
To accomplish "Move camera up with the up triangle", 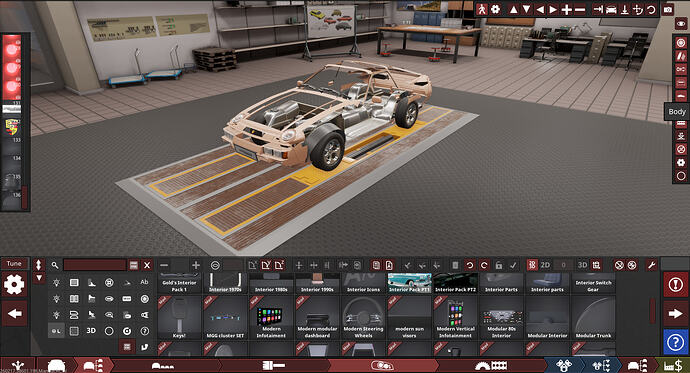I will click(x=513, y=9).
